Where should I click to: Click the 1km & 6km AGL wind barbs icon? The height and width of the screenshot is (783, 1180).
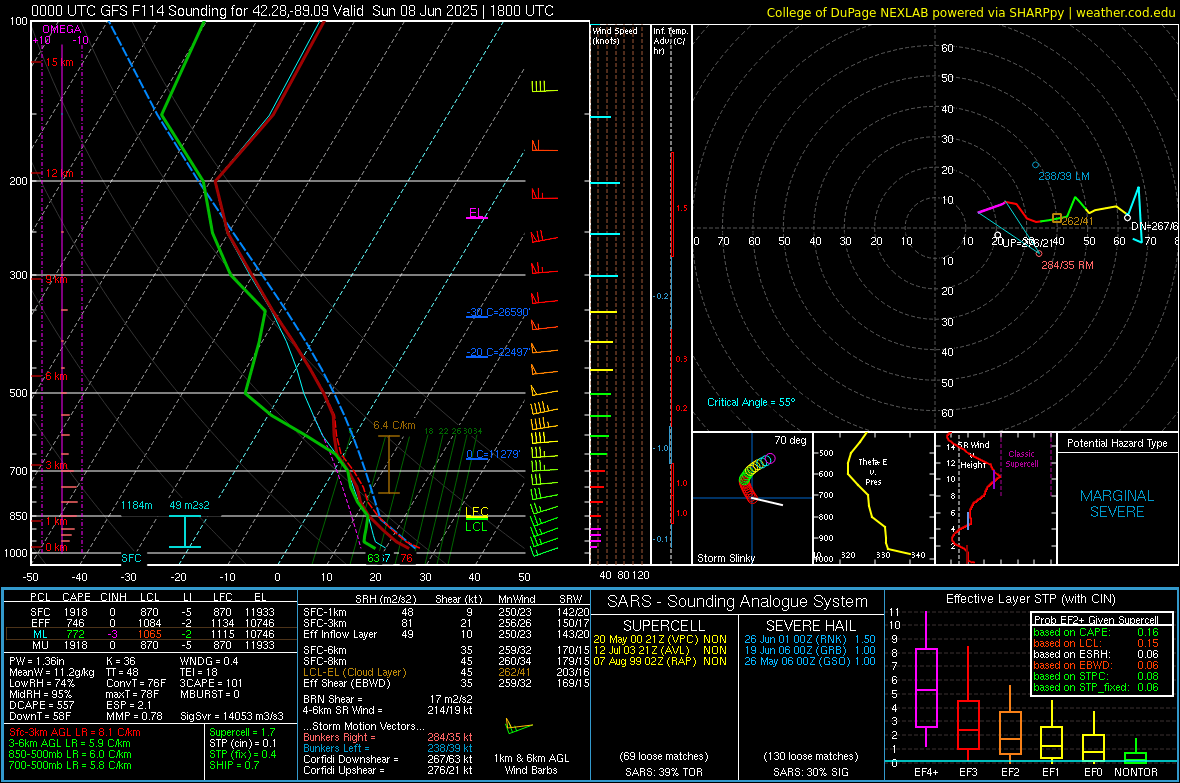point(519,727)
